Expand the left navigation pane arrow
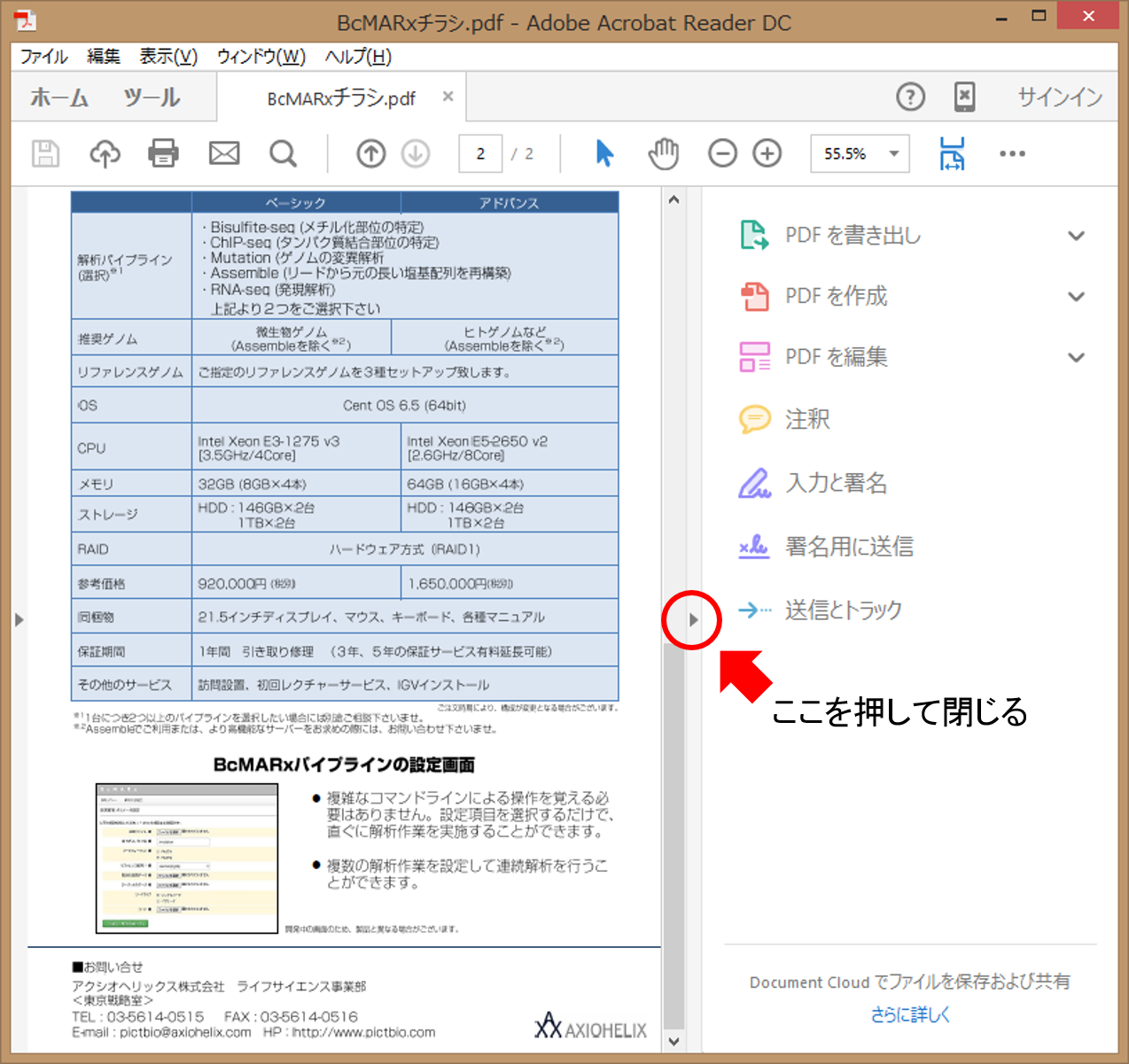The width and height of the screenshot is (1129, 1064). 19,620
